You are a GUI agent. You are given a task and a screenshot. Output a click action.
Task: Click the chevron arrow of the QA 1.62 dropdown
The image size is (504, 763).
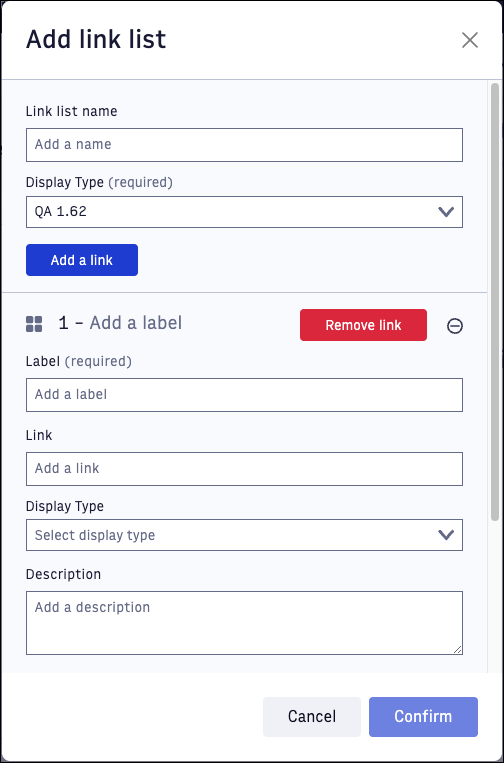446,212
